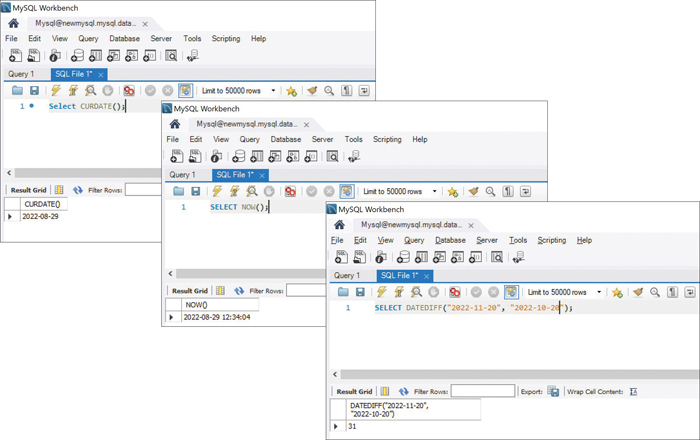Create new table icon in DATEDIFF window

point(421,257)
